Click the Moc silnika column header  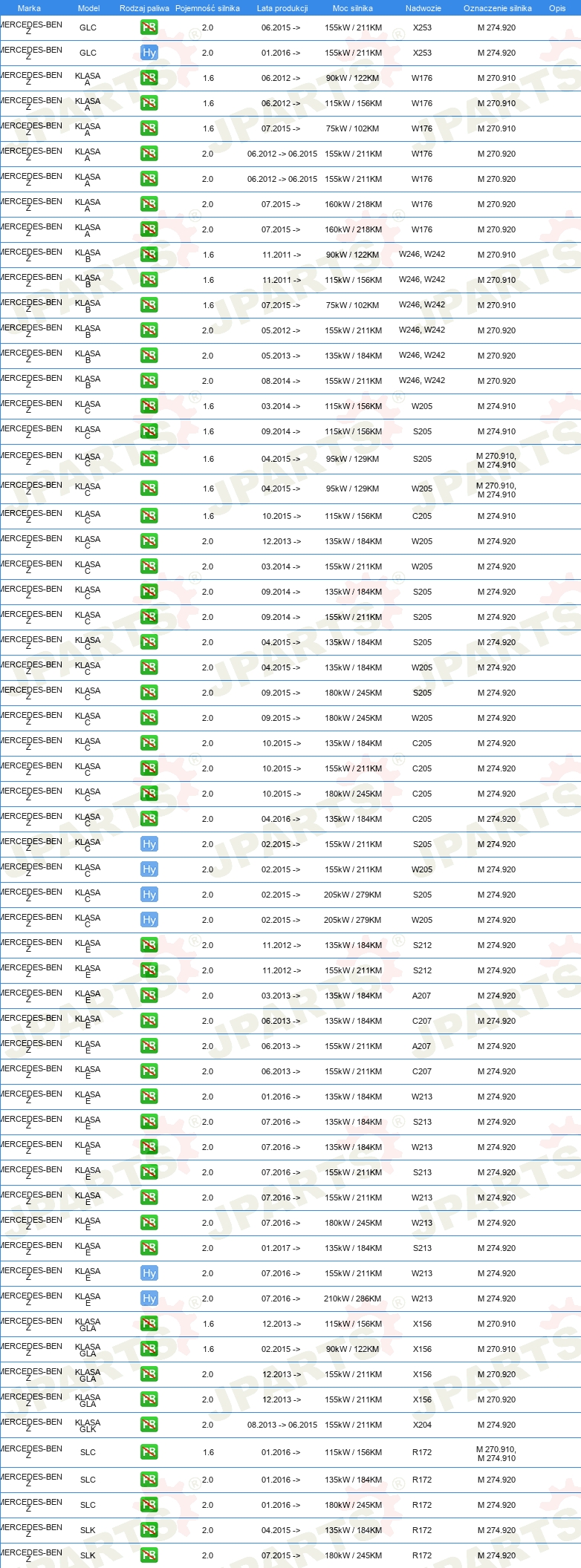[x=353, y=8]
